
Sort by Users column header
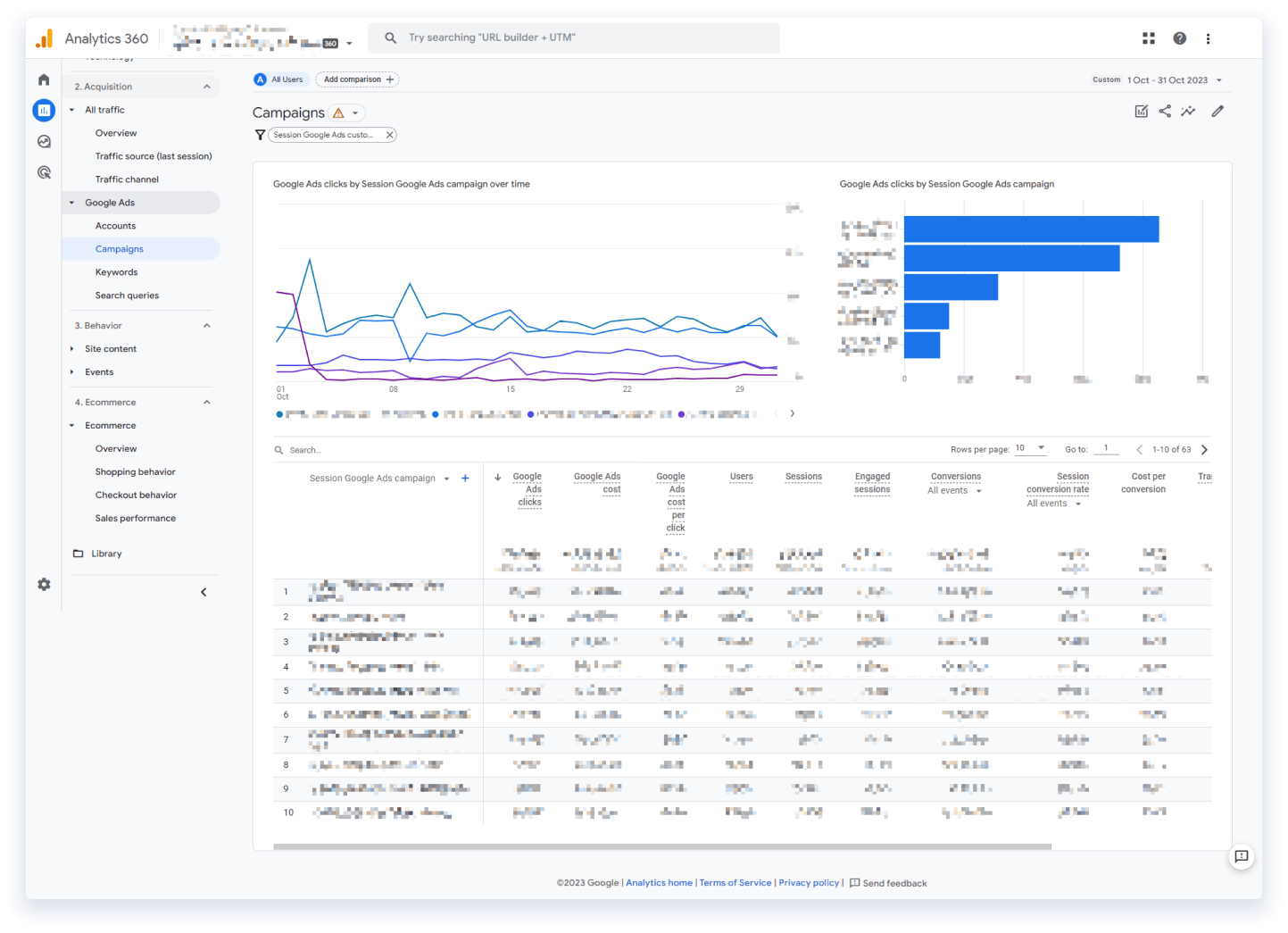point(741,477)
